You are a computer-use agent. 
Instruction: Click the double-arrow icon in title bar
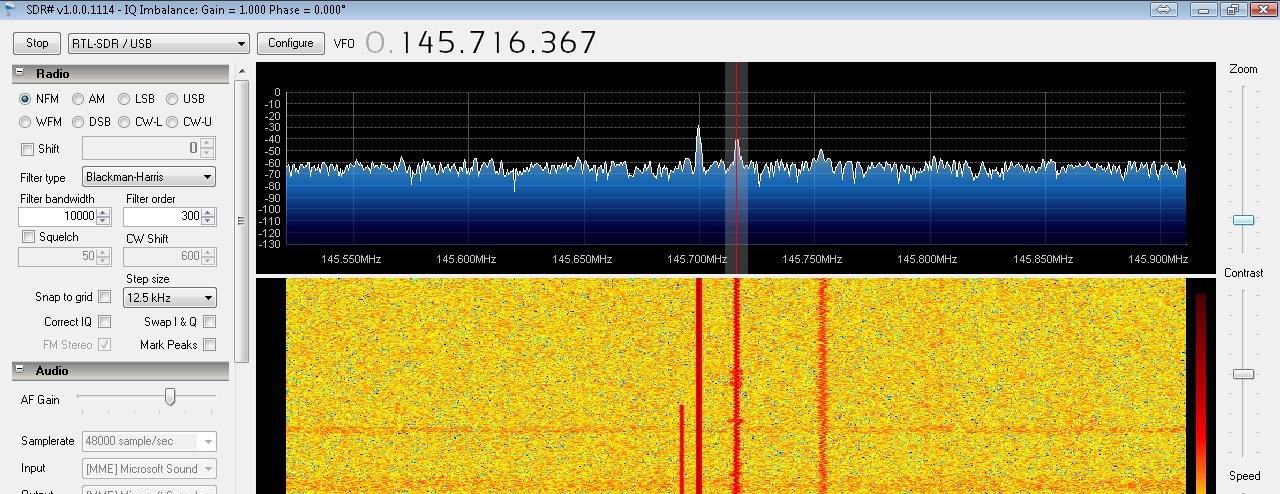tap(1164, 9)
